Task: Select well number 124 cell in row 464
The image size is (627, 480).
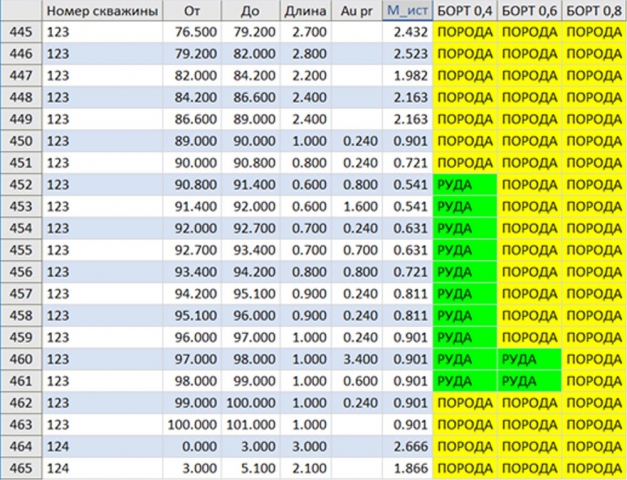Action: [101, 446]
